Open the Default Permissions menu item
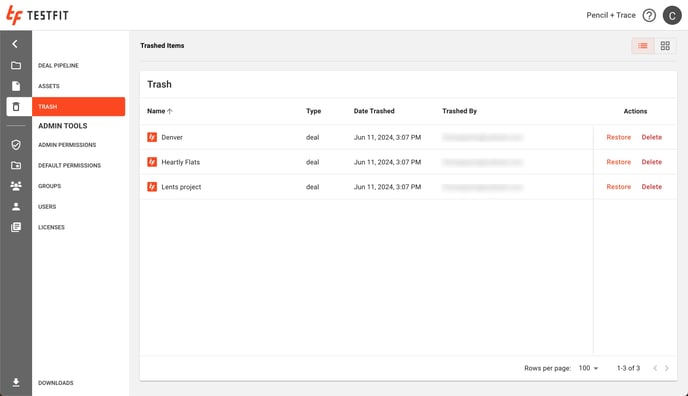688x396 pixels. coord(69,165)
